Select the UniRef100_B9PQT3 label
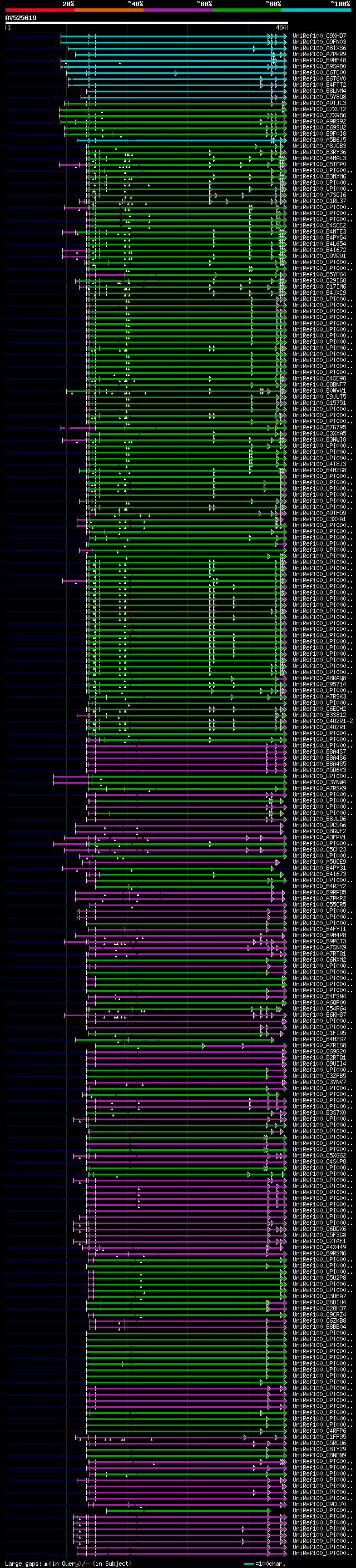 click(x=319, y=941)
